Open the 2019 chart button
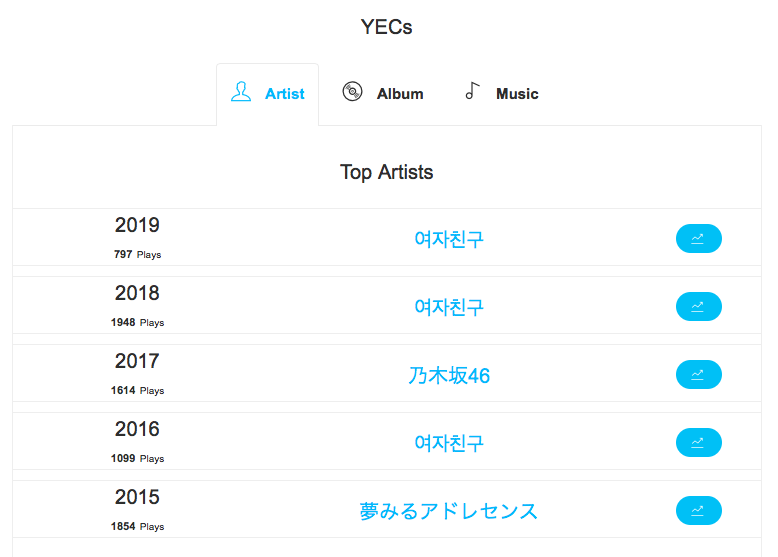The image size is (778, 557). 698,239
